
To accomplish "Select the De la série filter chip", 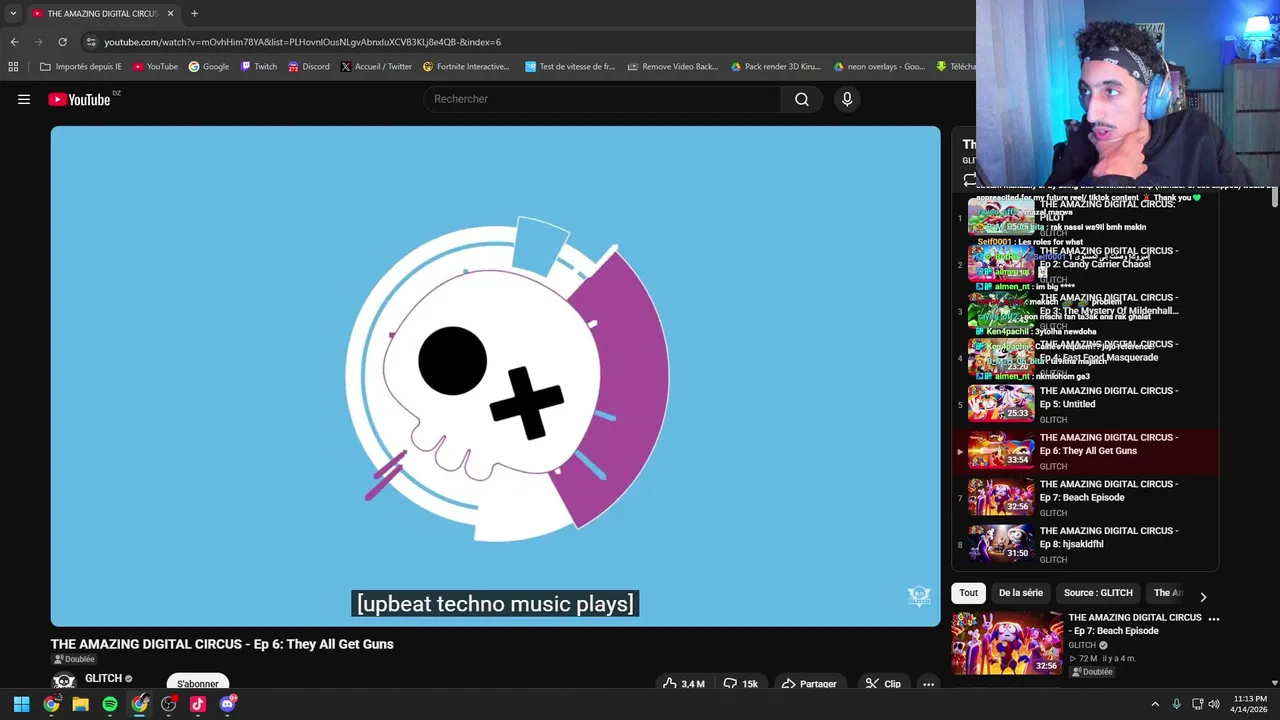I will [x=1020, y=593].
